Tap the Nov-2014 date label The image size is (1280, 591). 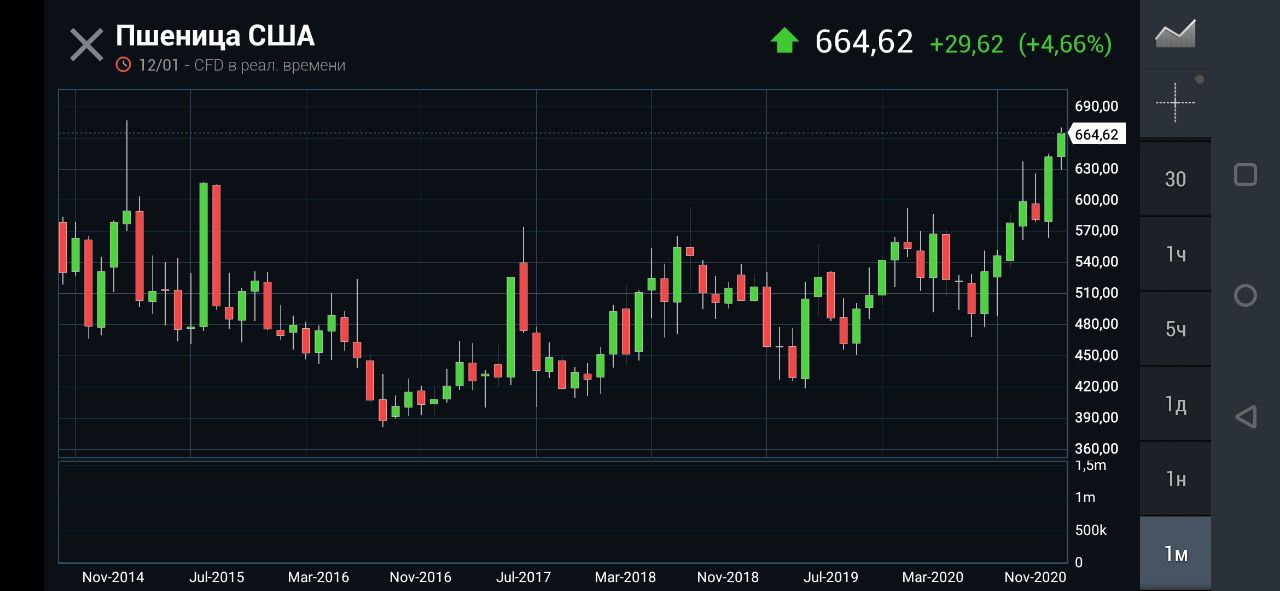(113, 577)
